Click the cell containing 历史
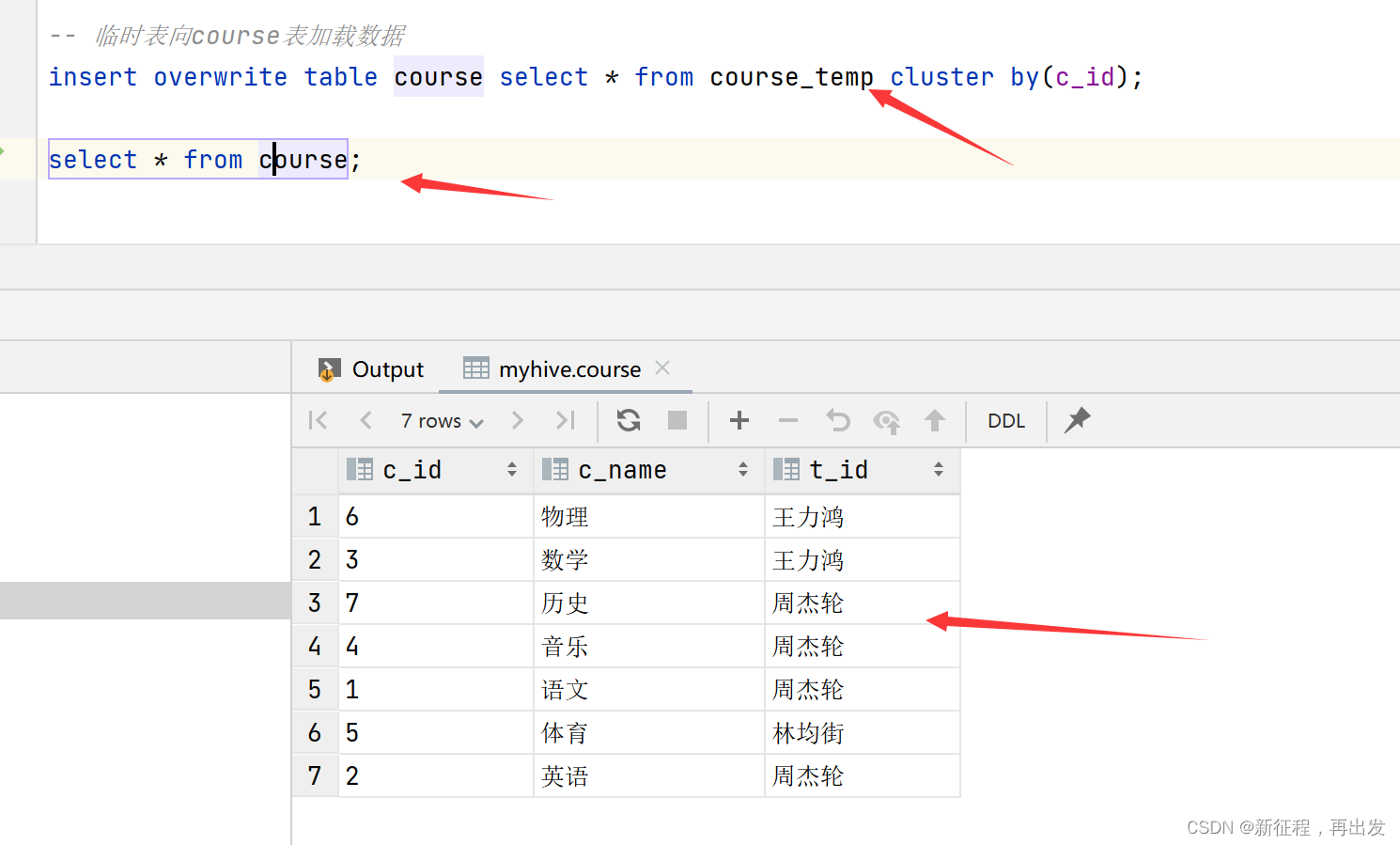The image size is (1400, 845). point(649,603)
